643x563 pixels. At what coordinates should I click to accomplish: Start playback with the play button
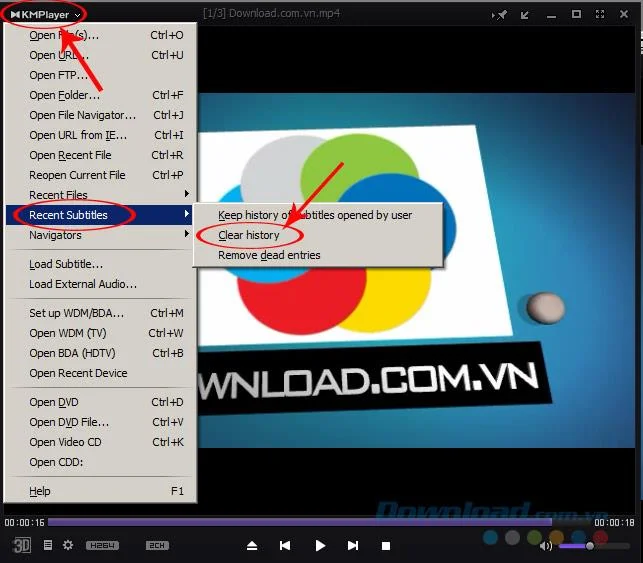click(x=320, y=545)
